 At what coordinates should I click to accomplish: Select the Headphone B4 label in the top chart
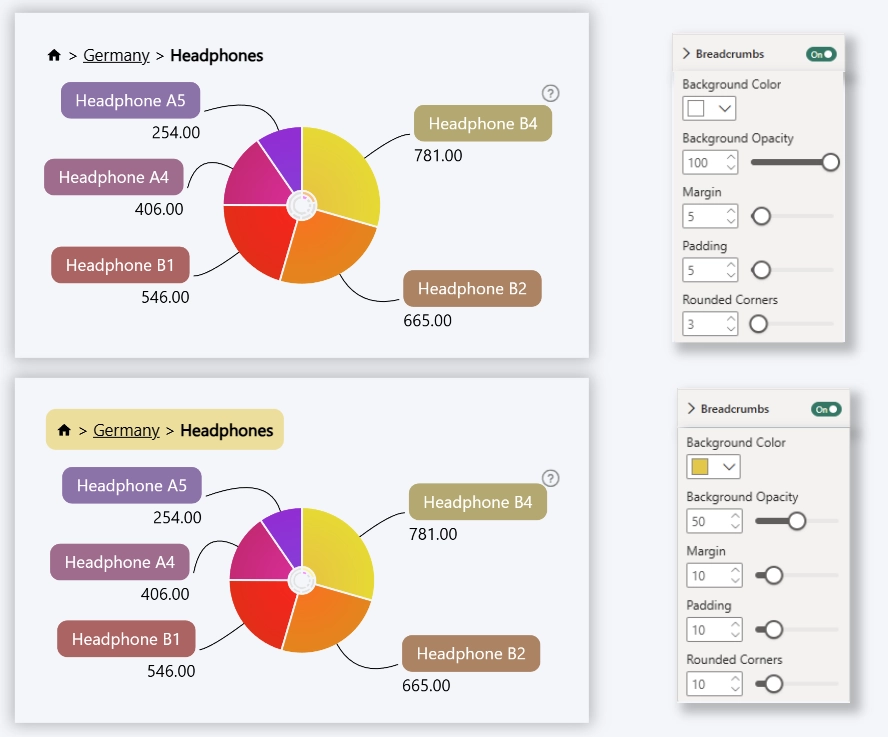coord(483,124)
